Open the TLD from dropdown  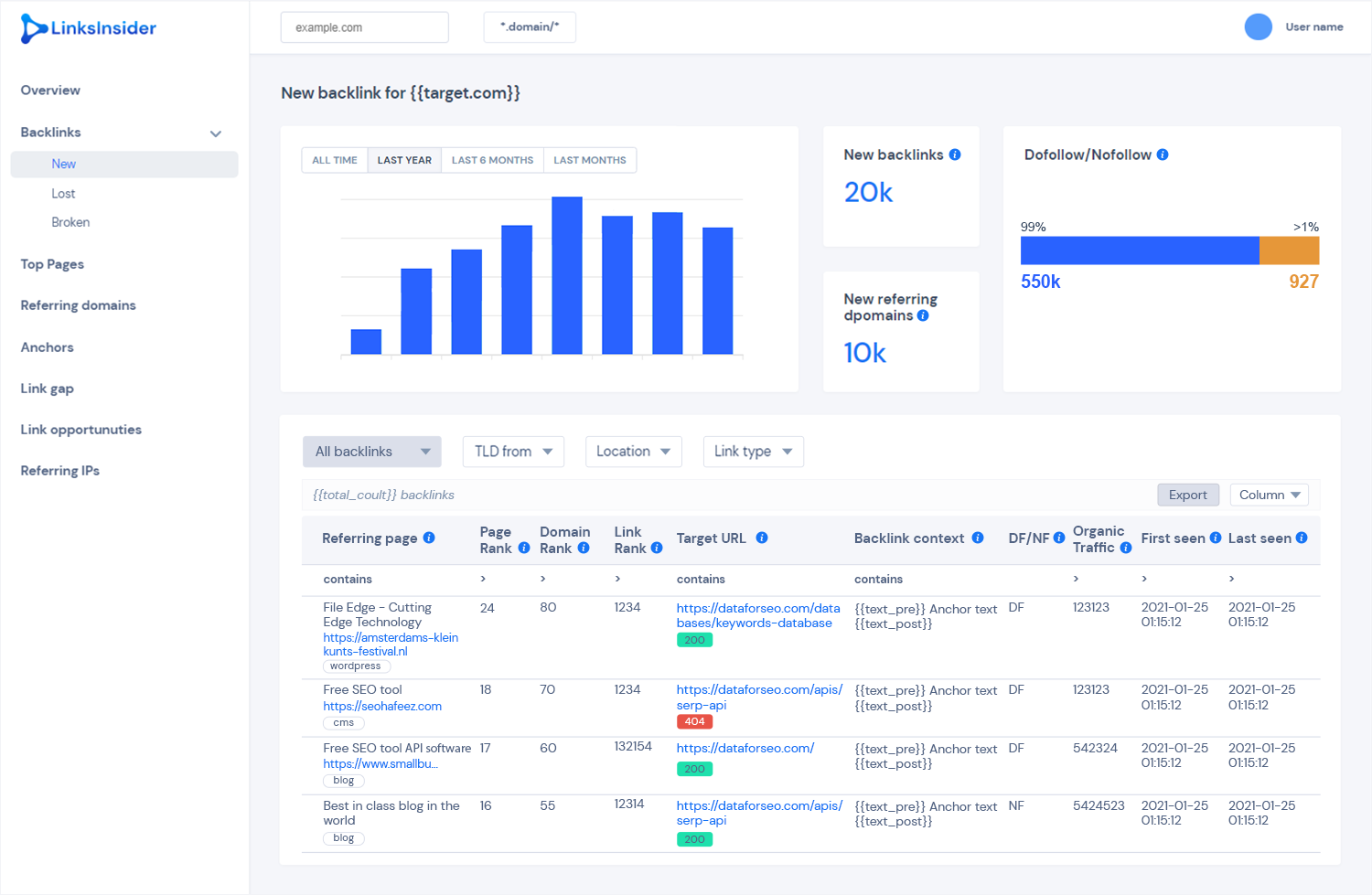(x=513, y=452)
